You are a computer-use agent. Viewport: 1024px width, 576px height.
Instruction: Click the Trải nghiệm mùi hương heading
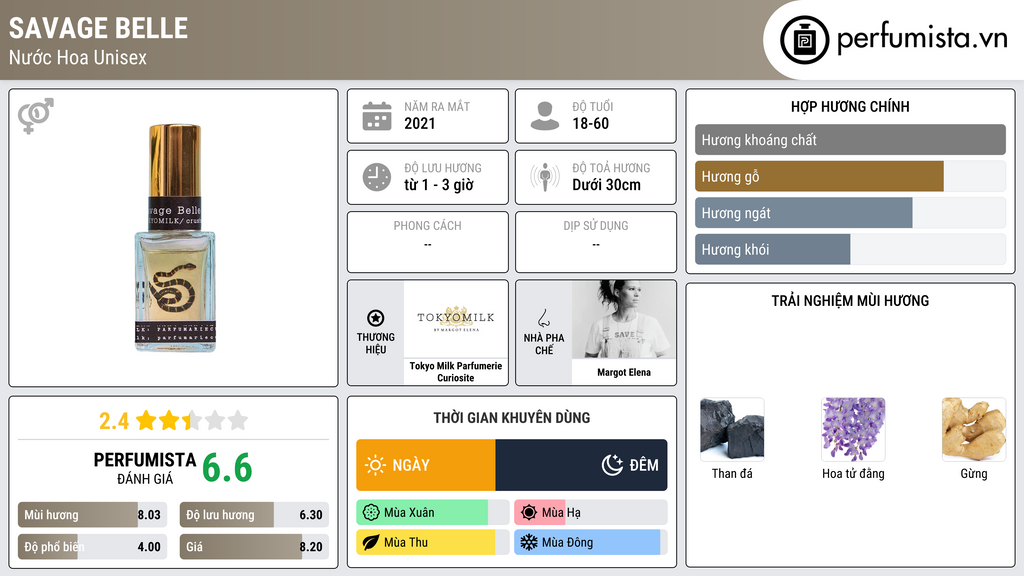(850, 301)
